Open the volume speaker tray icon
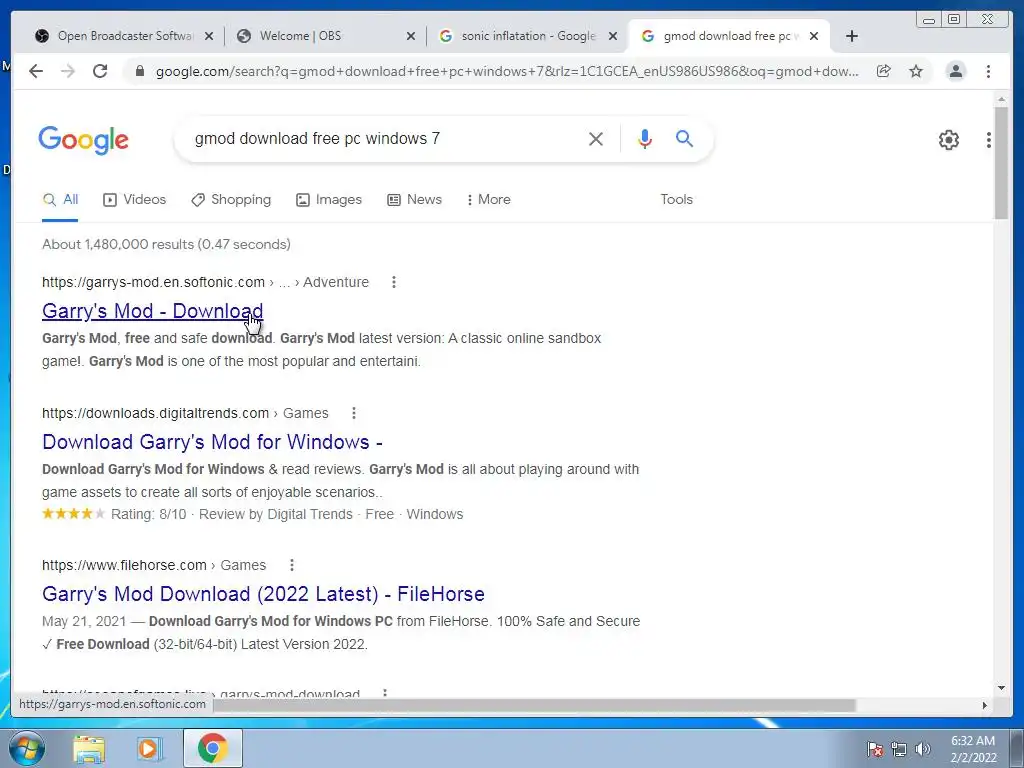This screenshot has width=1024, height=768. pyautogui.click(x=923, y=749)
